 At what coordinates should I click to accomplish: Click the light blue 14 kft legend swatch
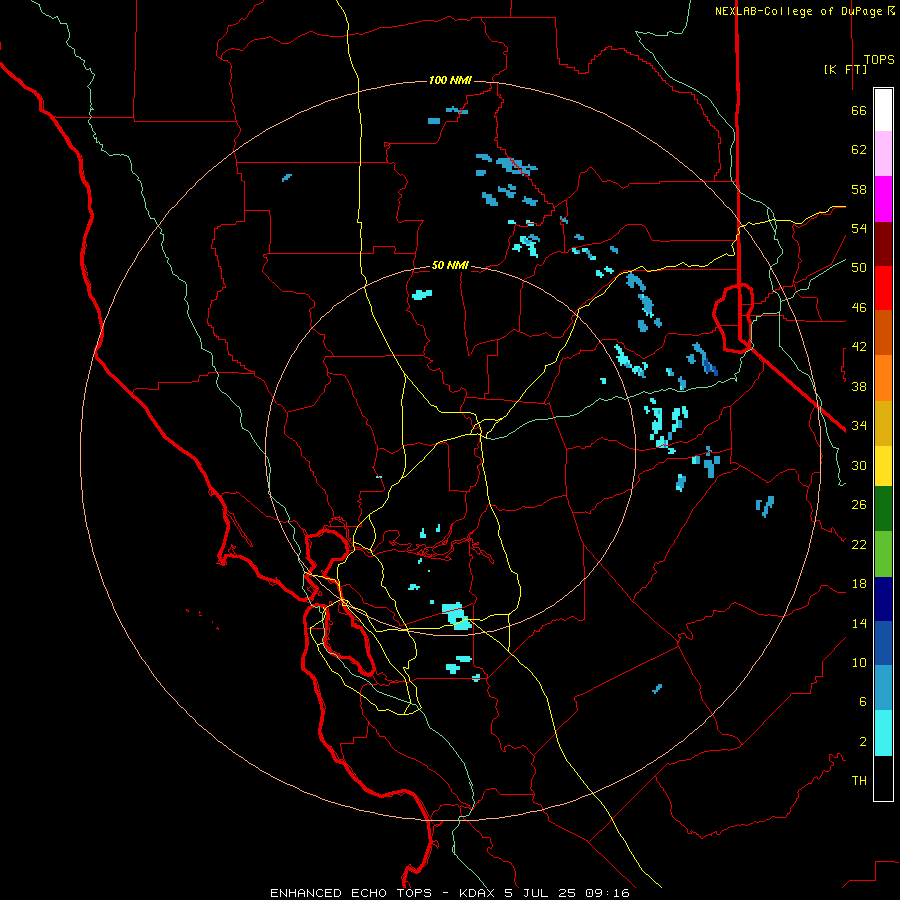[x=883, y=688]
